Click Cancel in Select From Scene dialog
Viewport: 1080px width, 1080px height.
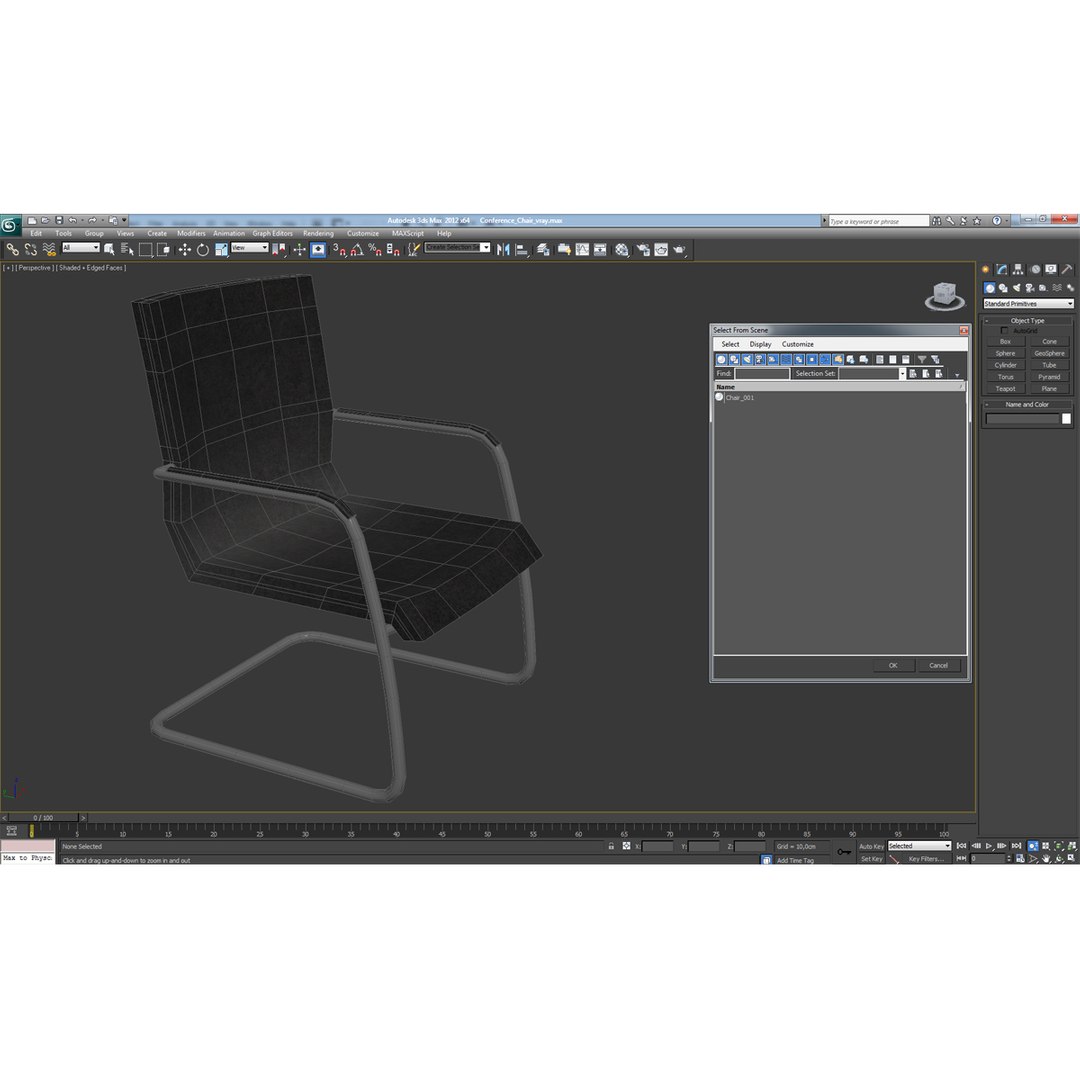click(x=938, y=665)
